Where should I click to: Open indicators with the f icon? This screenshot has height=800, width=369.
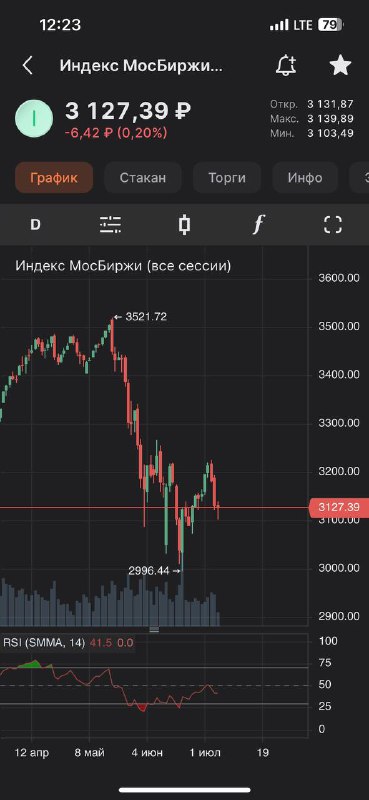tap(259, 224)
